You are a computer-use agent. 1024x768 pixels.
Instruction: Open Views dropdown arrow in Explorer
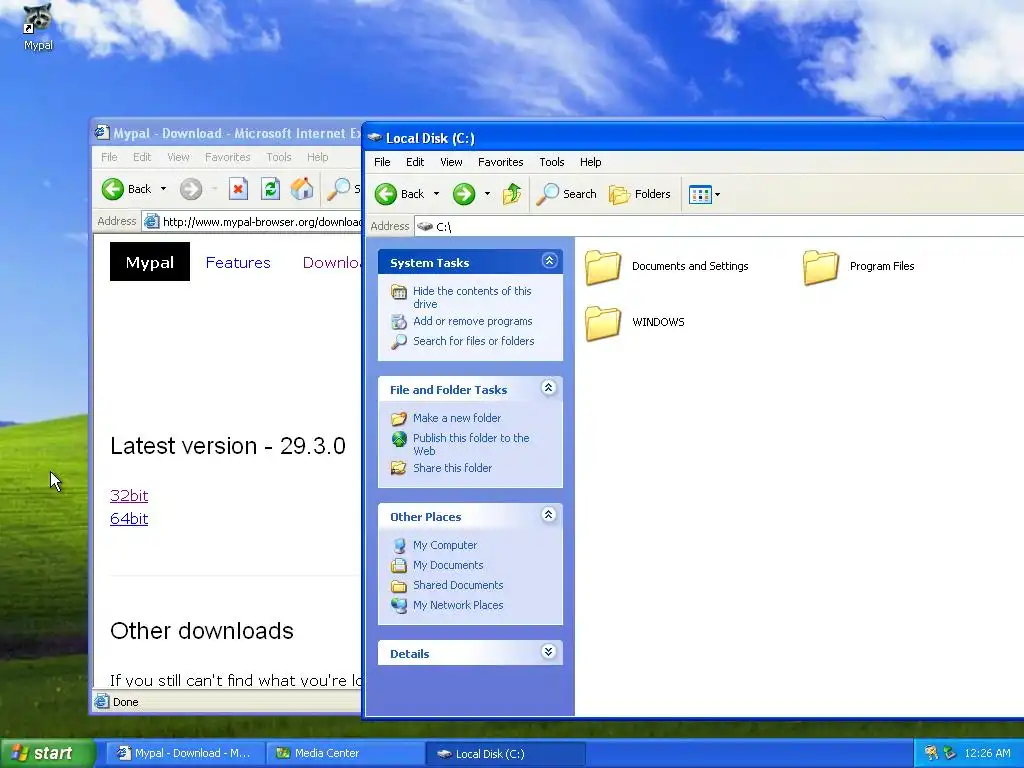coord(718,194)
